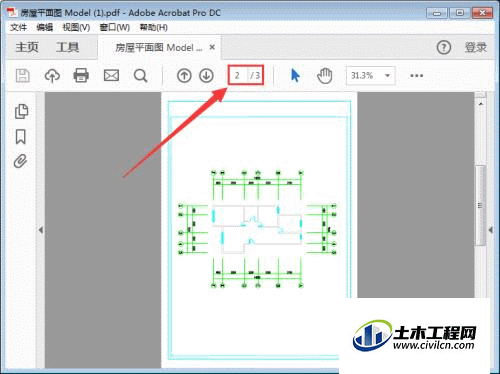The width and height of the screenshot is (500, 374).
Task: Collapse the left navigation pane arrow
Action: [x=41, y=230]
